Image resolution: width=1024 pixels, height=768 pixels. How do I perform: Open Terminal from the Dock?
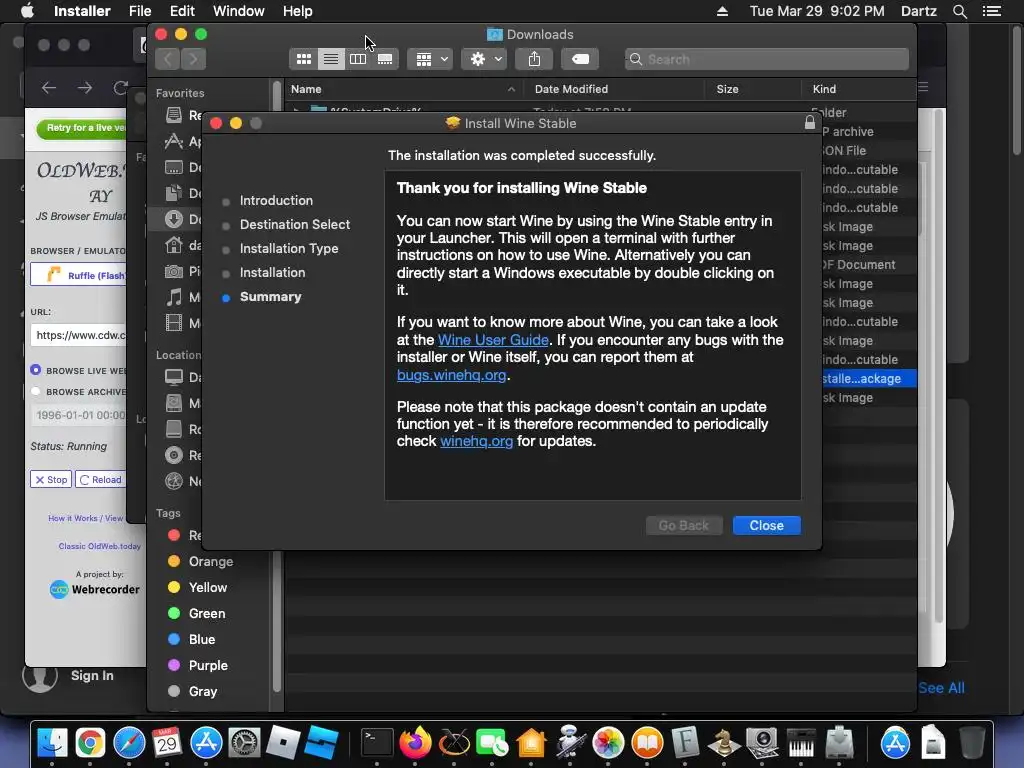[x=377, y=743]
